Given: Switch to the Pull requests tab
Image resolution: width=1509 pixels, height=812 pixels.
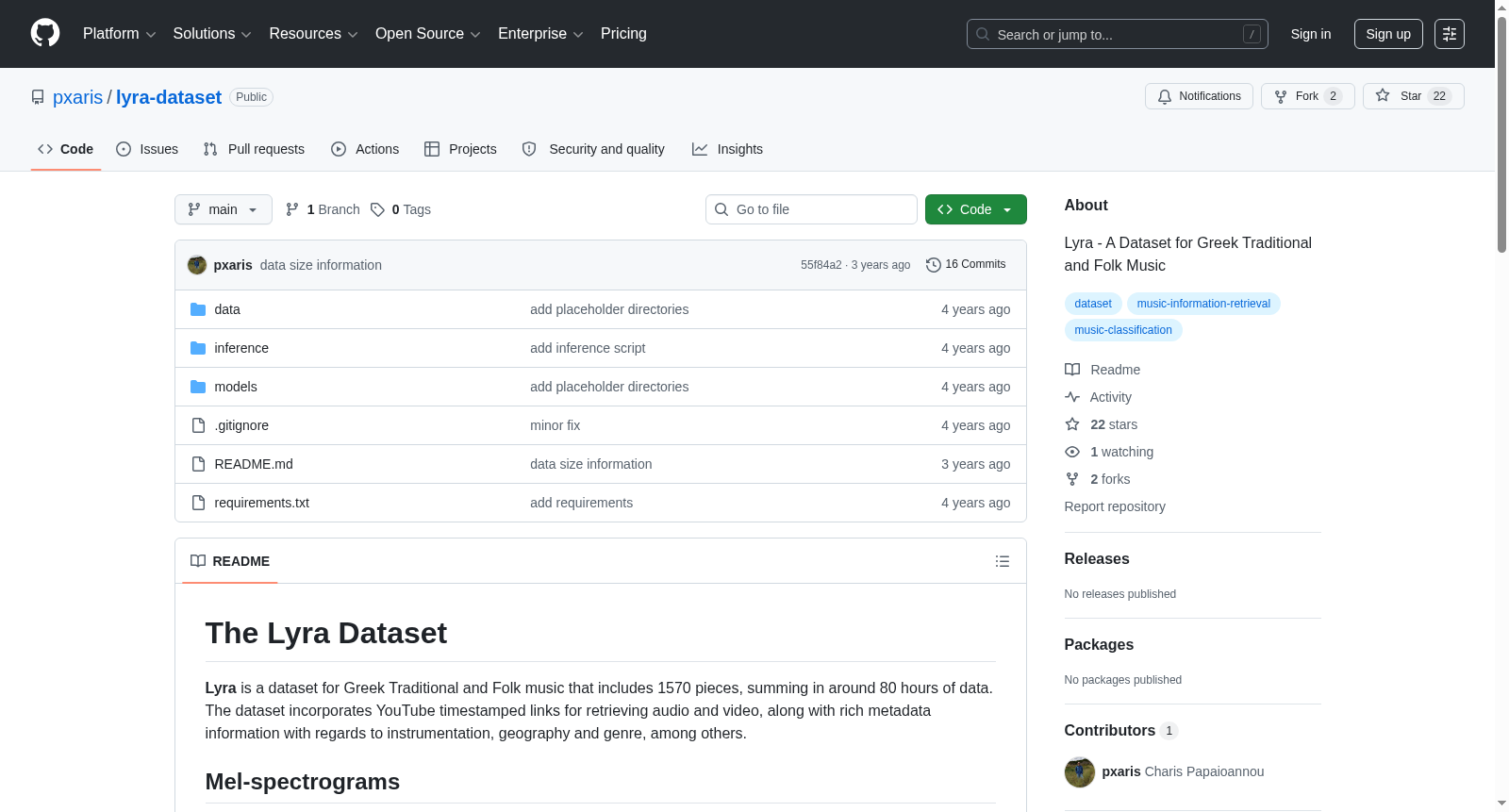Looking at the screenshot, I should click(x=254, y=149).
